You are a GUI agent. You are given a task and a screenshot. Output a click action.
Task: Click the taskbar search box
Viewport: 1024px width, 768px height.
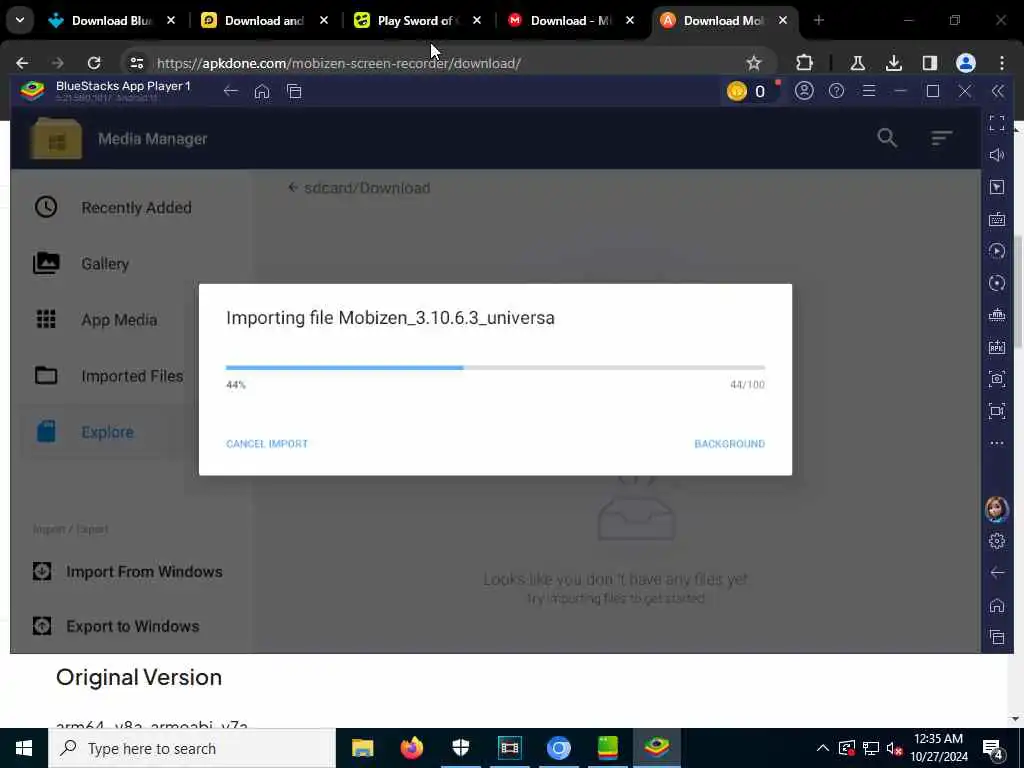pos(191,748)
